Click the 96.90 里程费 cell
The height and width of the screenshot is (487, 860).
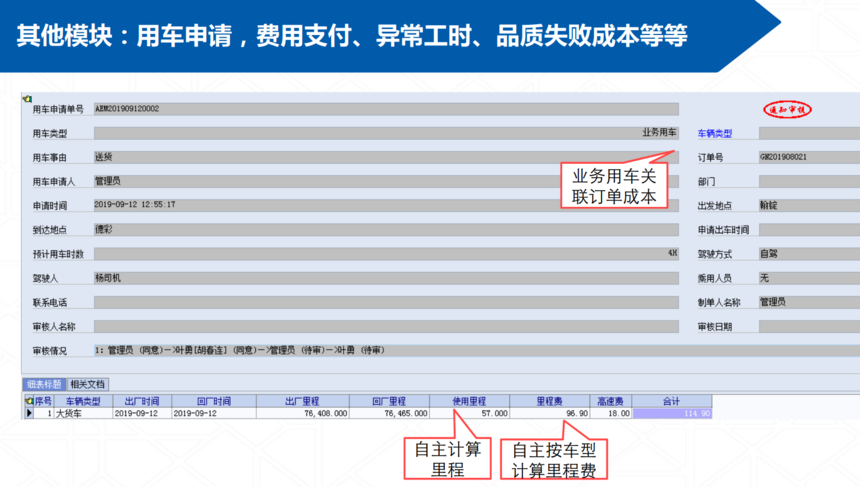tap(550, 414)
